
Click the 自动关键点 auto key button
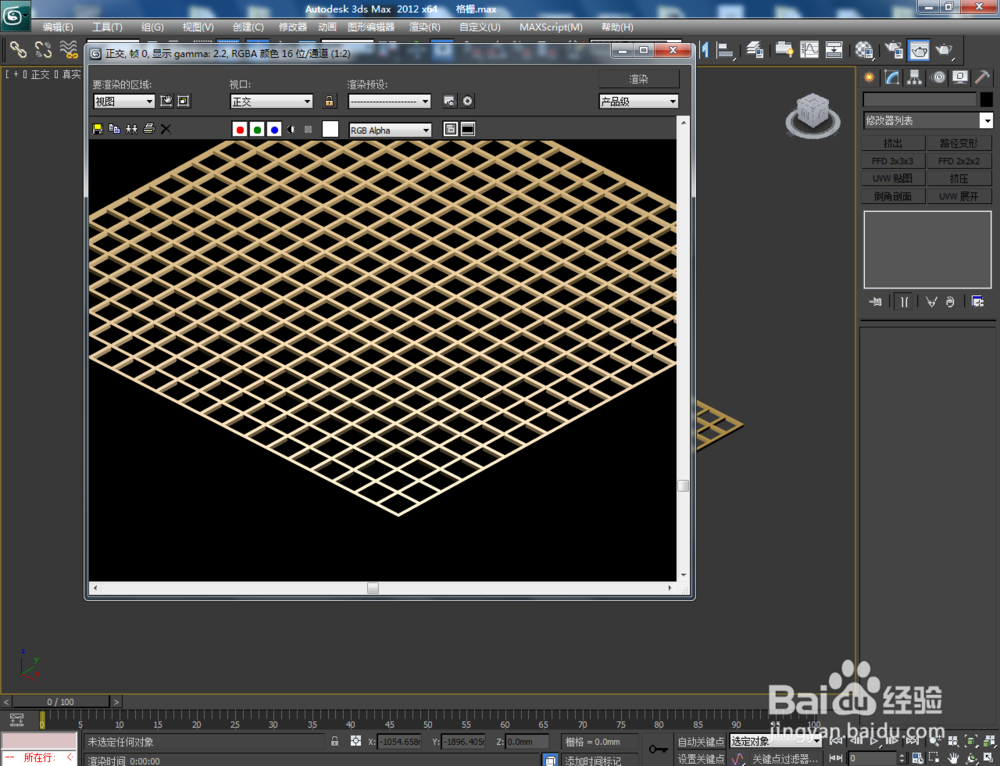tap(701, 742)
